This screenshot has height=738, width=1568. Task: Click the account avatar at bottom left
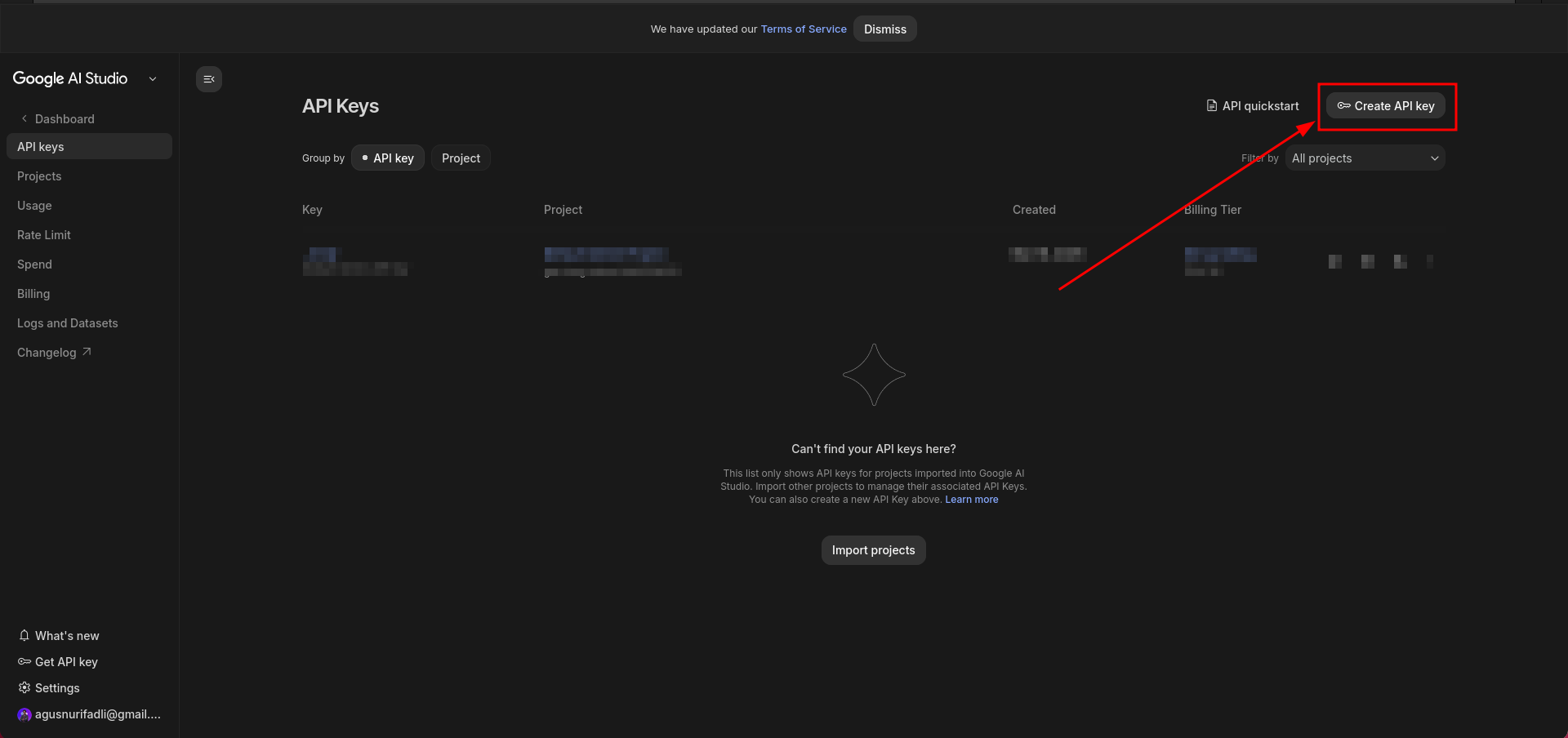tap(24, 714)
